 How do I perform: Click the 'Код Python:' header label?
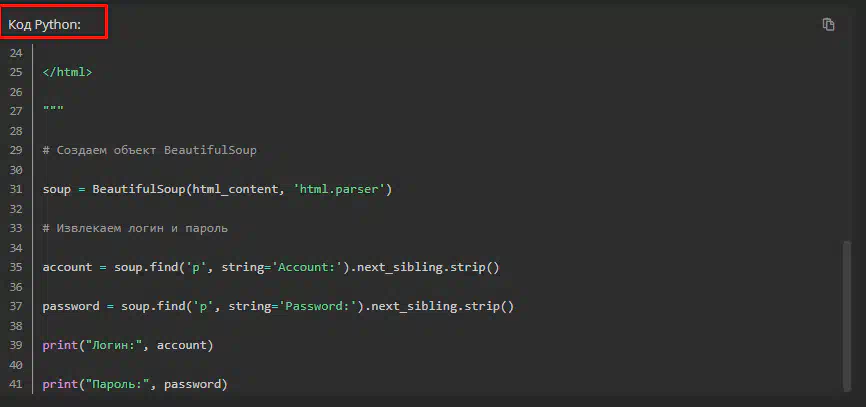coord(45,25)
